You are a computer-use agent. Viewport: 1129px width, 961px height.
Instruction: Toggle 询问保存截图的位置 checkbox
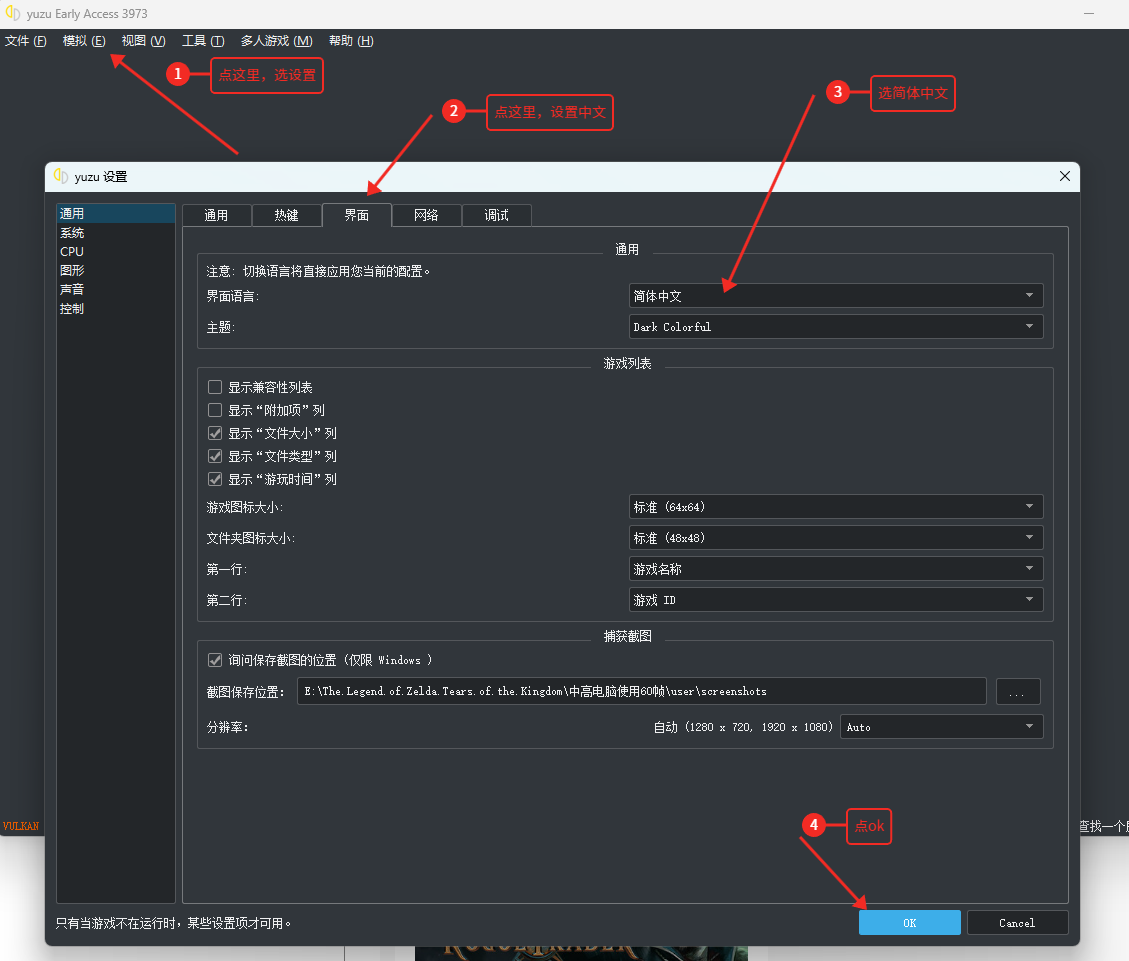215,660
